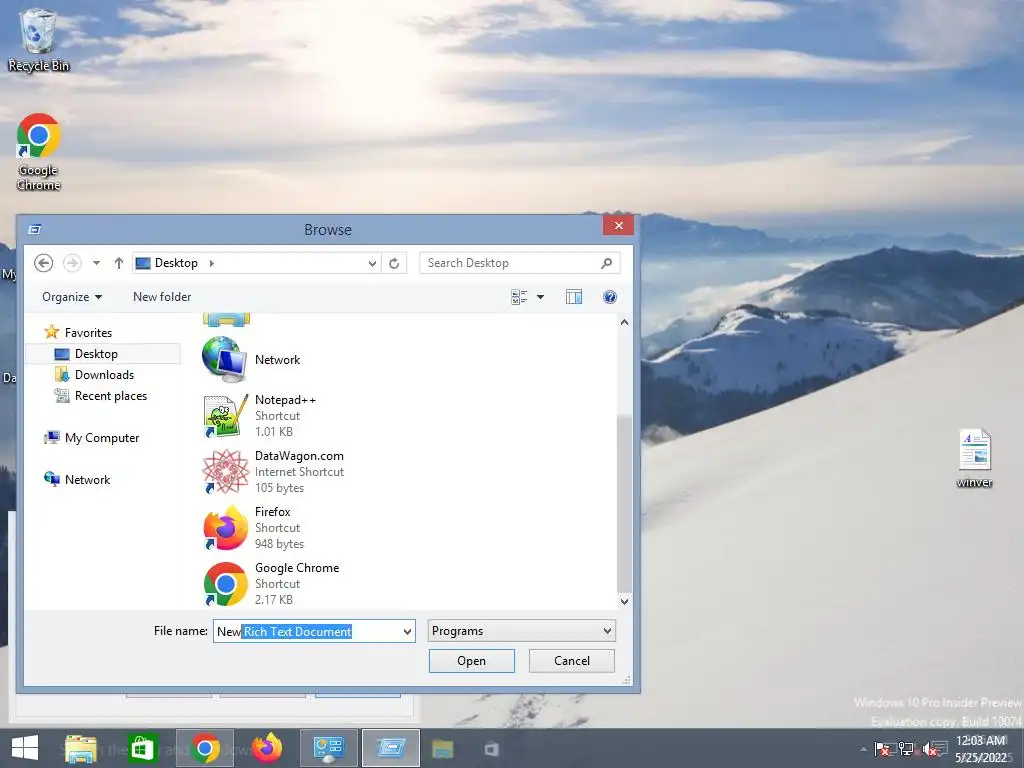Click the vertical scrollbar thumb

(x=624, y=503)
